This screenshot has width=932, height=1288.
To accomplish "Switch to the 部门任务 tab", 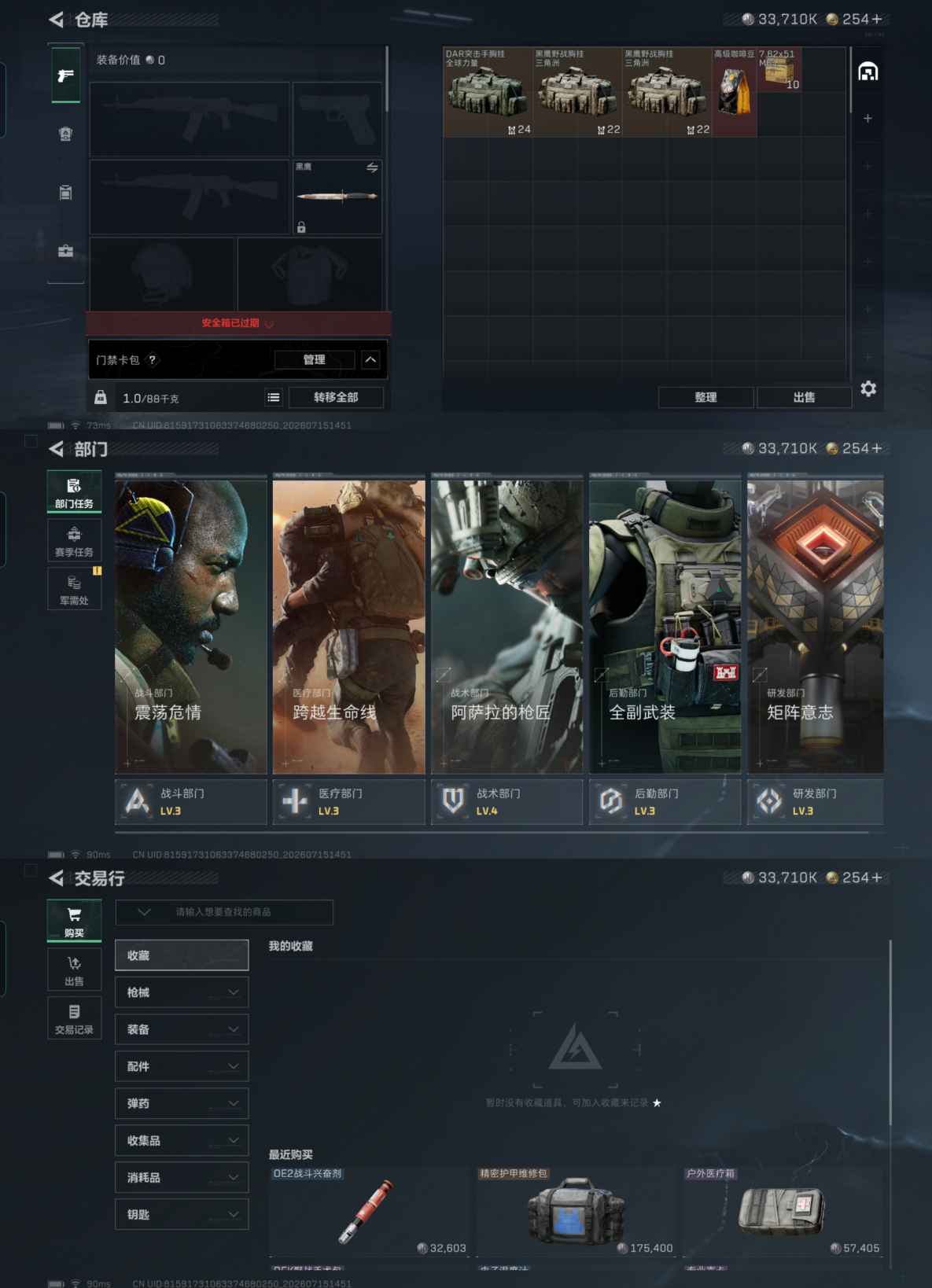I will coord(74,492).
